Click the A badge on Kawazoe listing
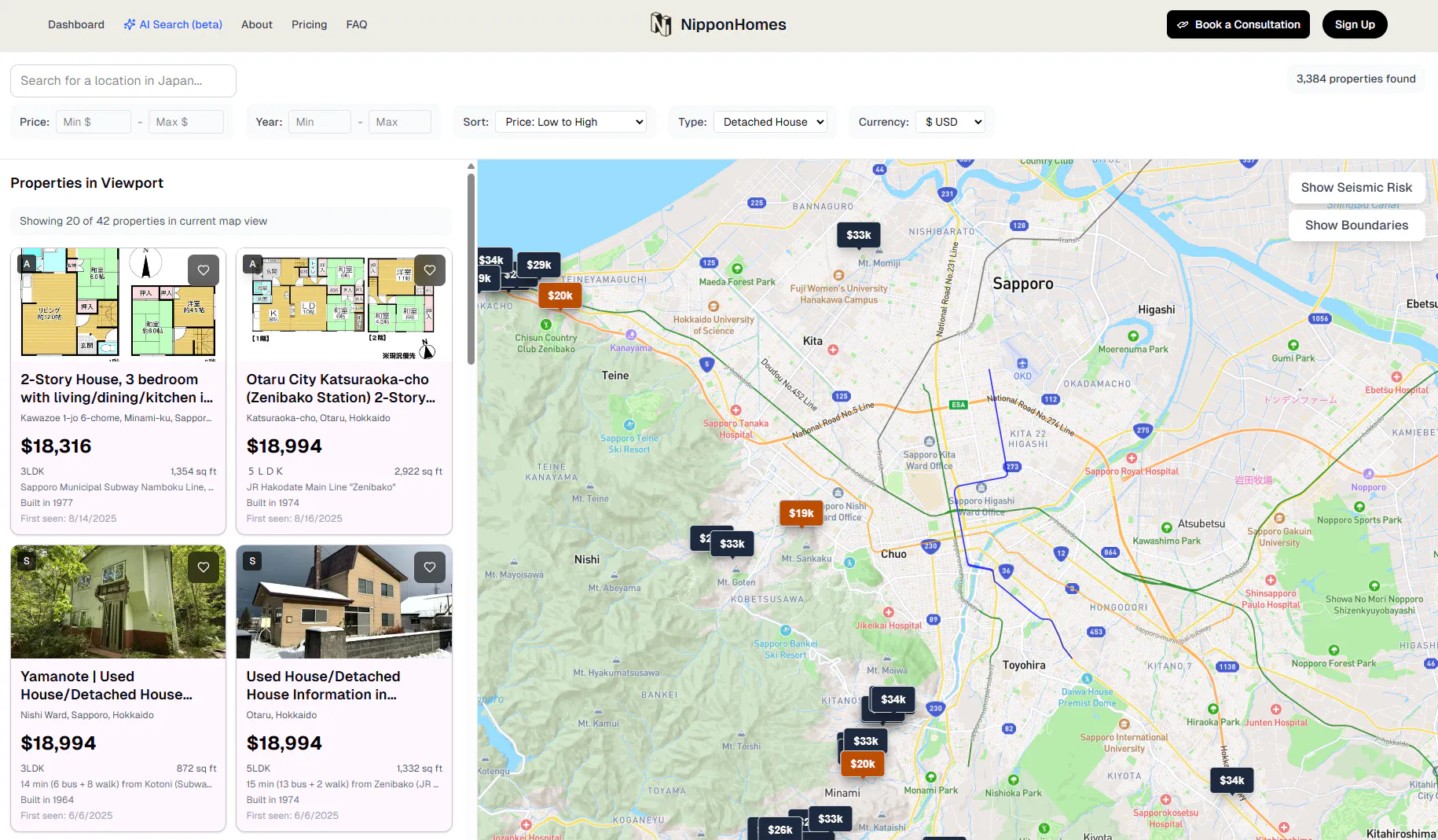 [27, 264]
